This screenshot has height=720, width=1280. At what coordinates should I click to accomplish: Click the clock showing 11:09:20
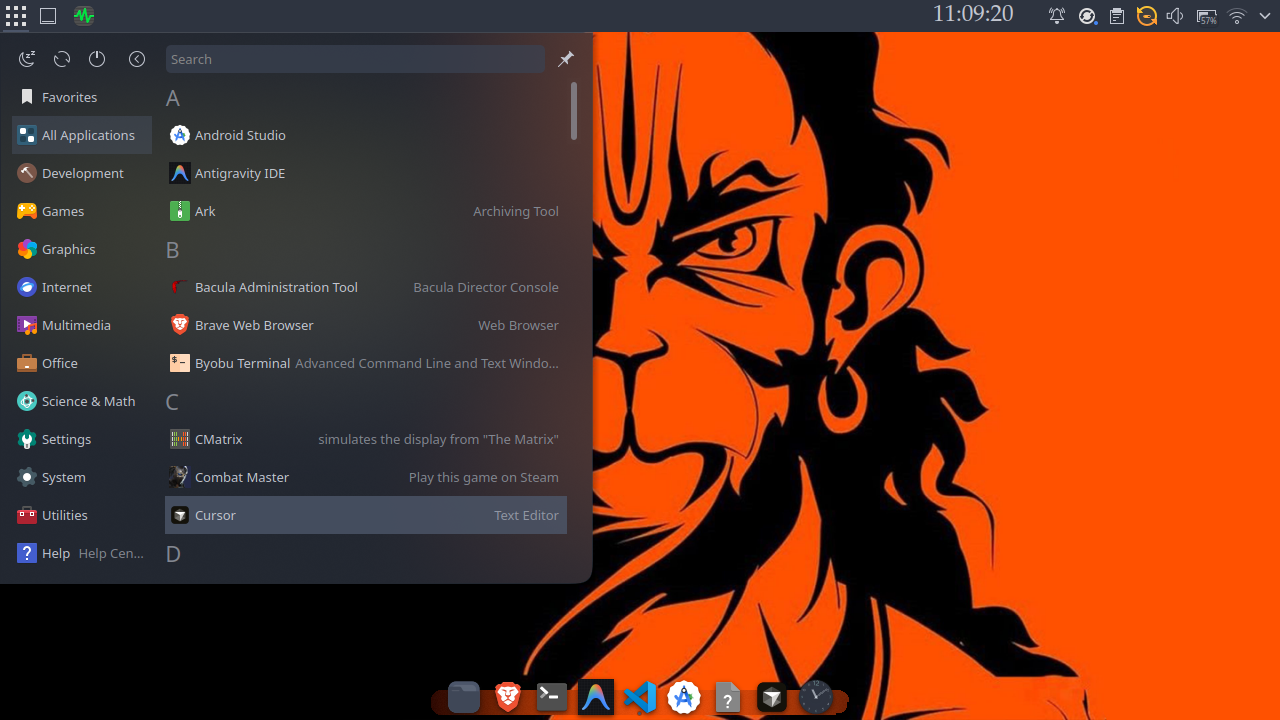(973, 14)
